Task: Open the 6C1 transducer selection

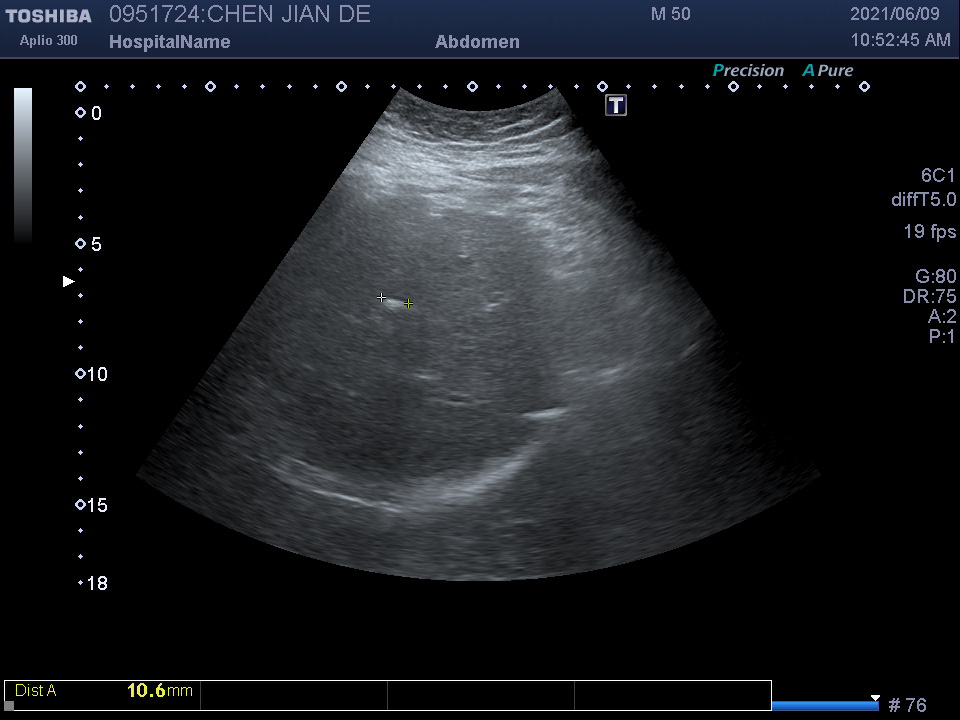Action: coord(938,175)
